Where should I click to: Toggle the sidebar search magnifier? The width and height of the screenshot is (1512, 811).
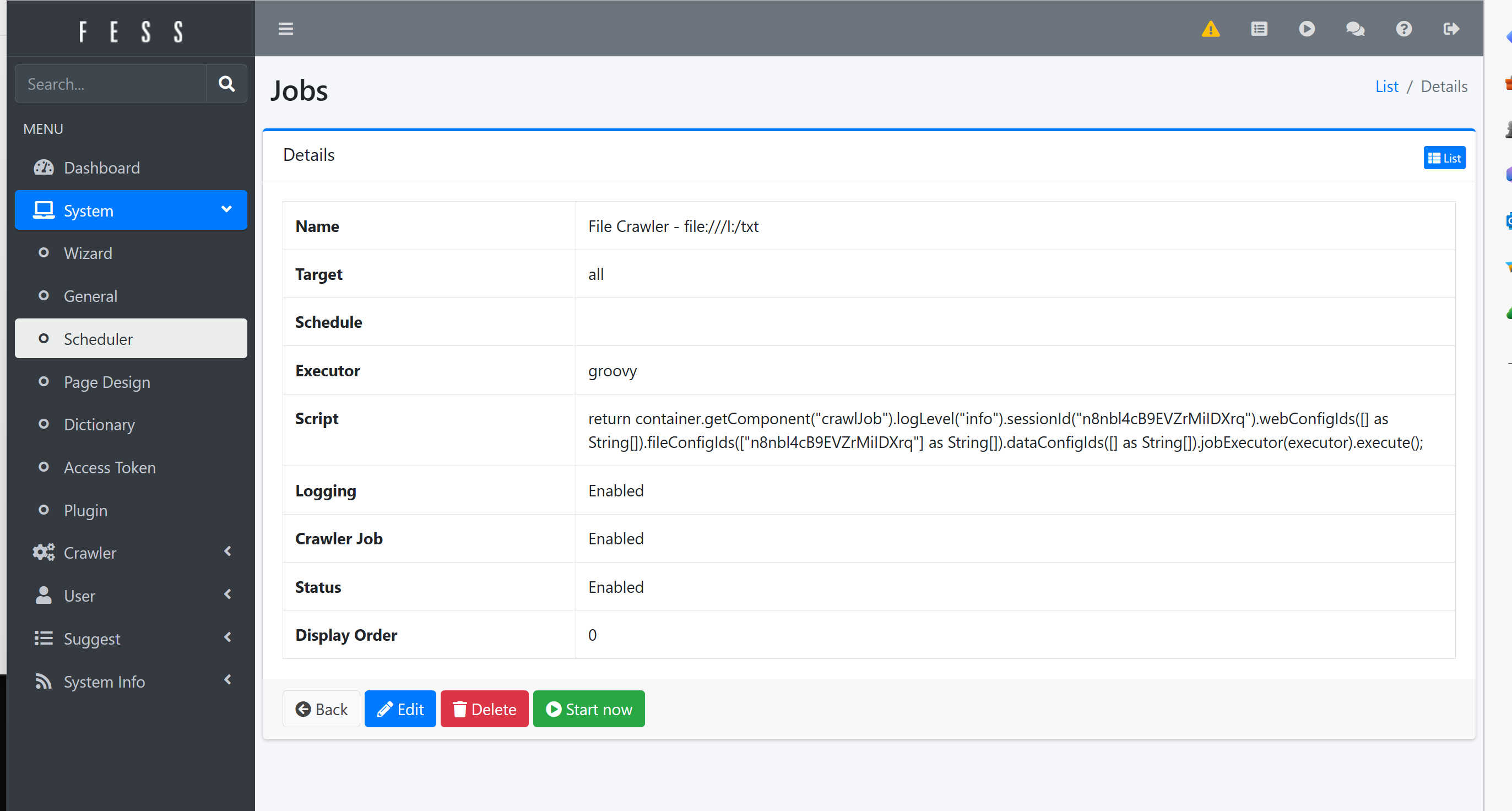(226, 83)
